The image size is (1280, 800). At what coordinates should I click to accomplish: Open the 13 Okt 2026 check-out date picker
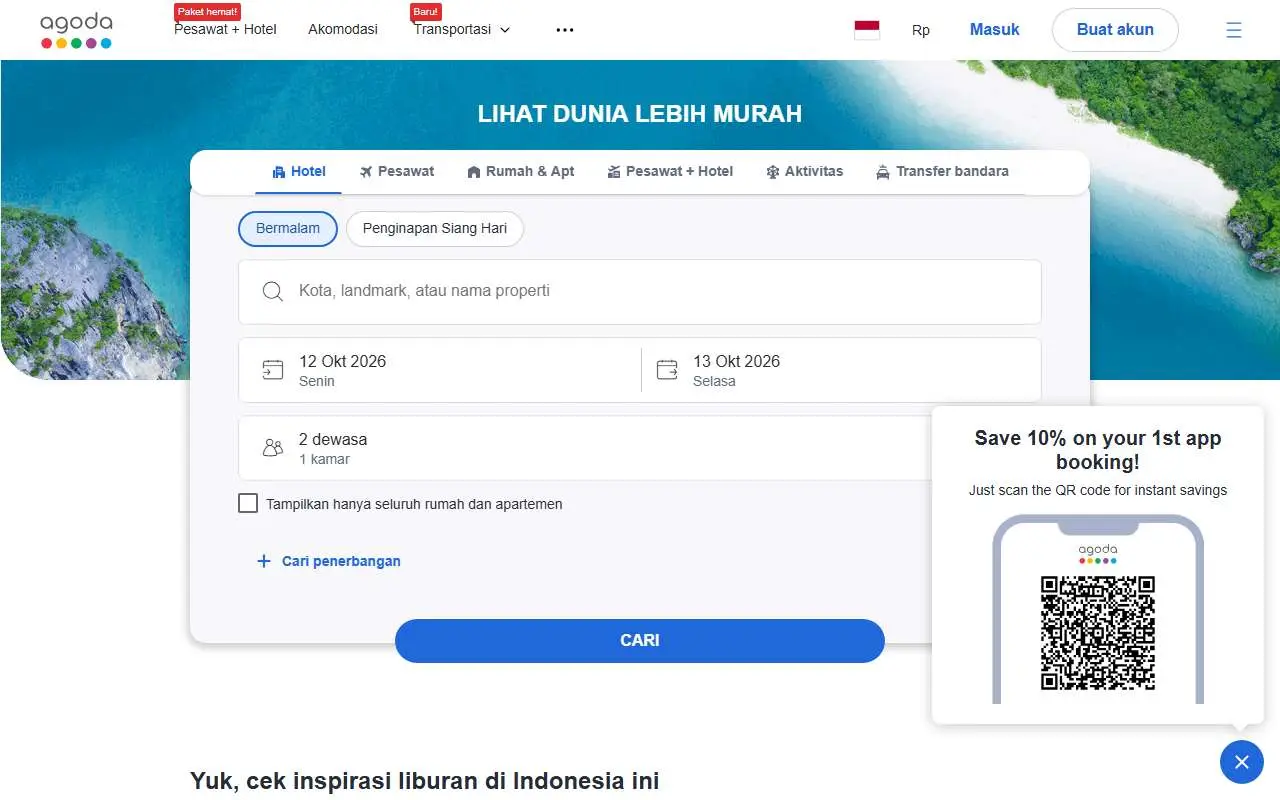[841, 370]
